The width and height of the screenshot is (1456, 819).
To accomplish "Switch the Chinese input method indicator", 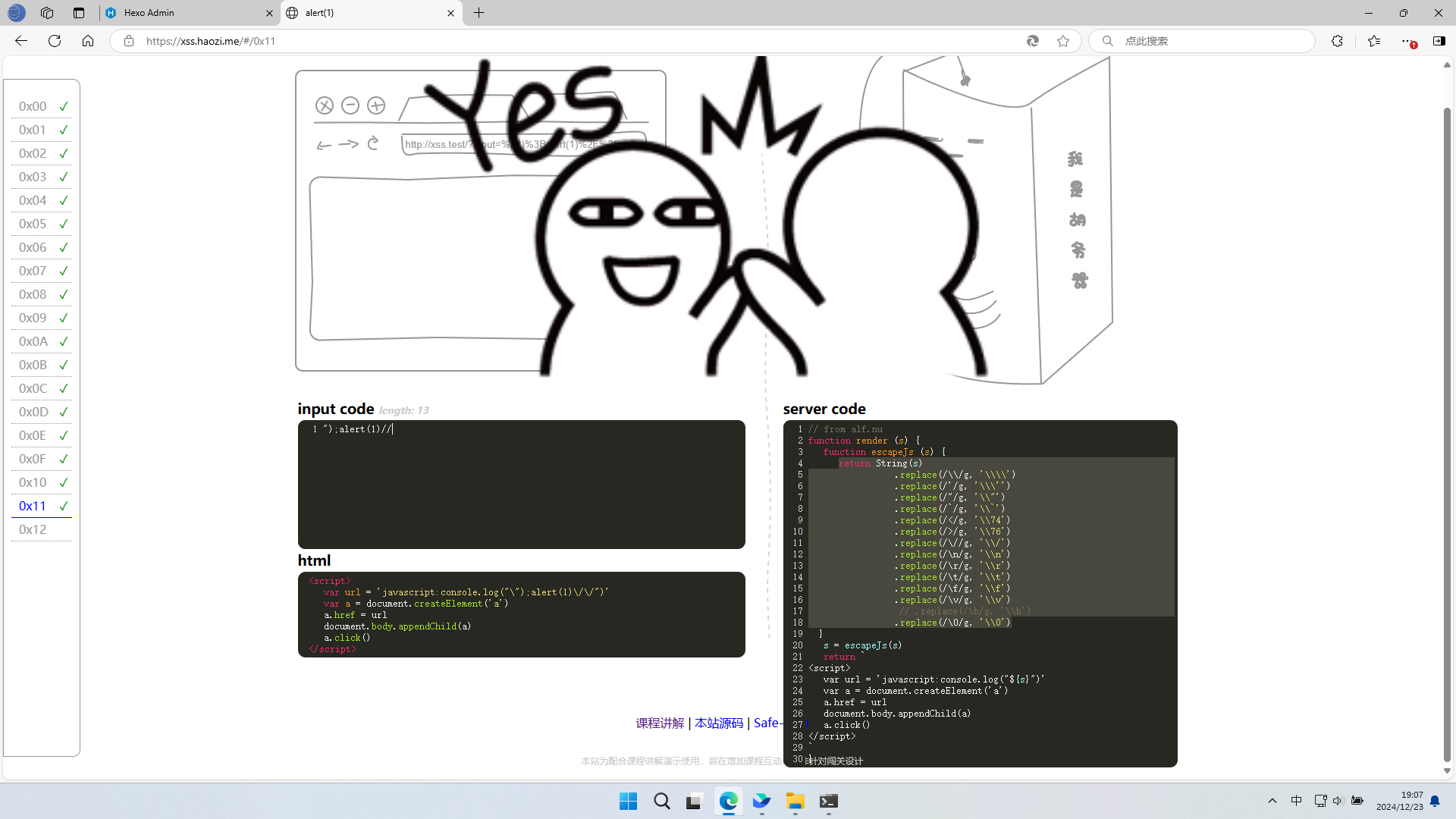I will click(1297, 801).
